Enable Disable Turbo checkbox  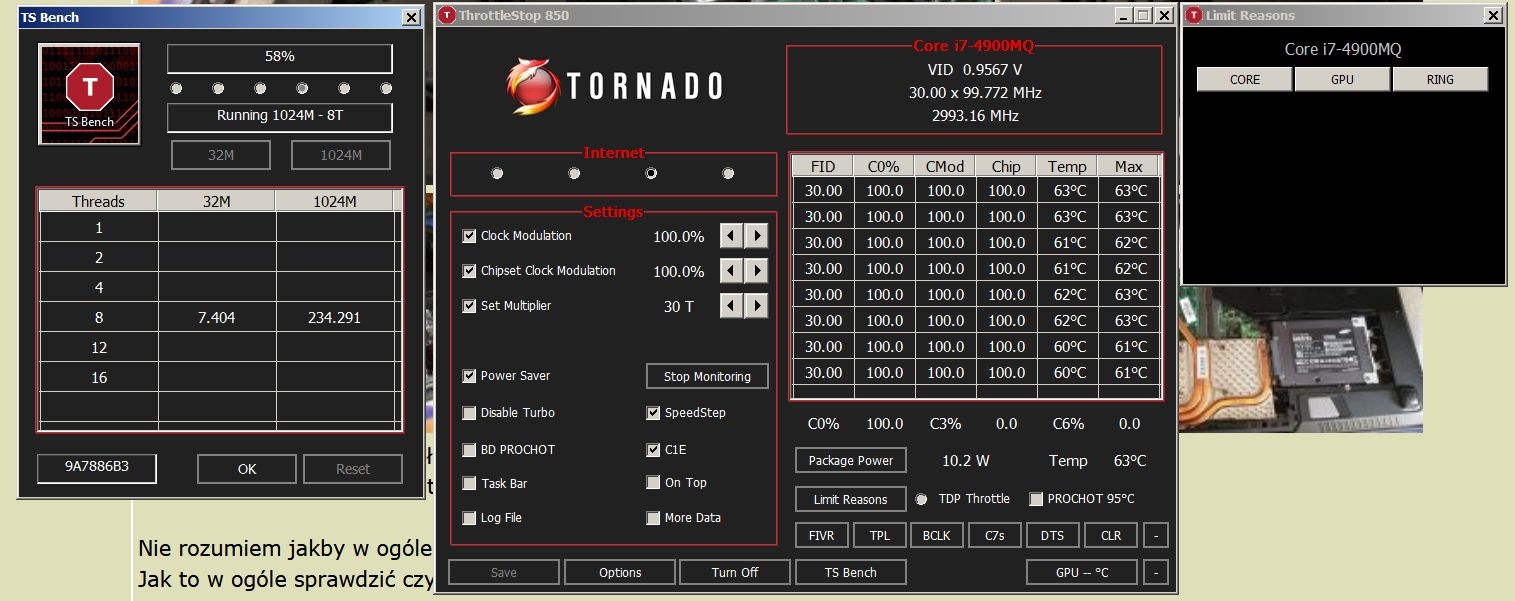click(469, 413)
